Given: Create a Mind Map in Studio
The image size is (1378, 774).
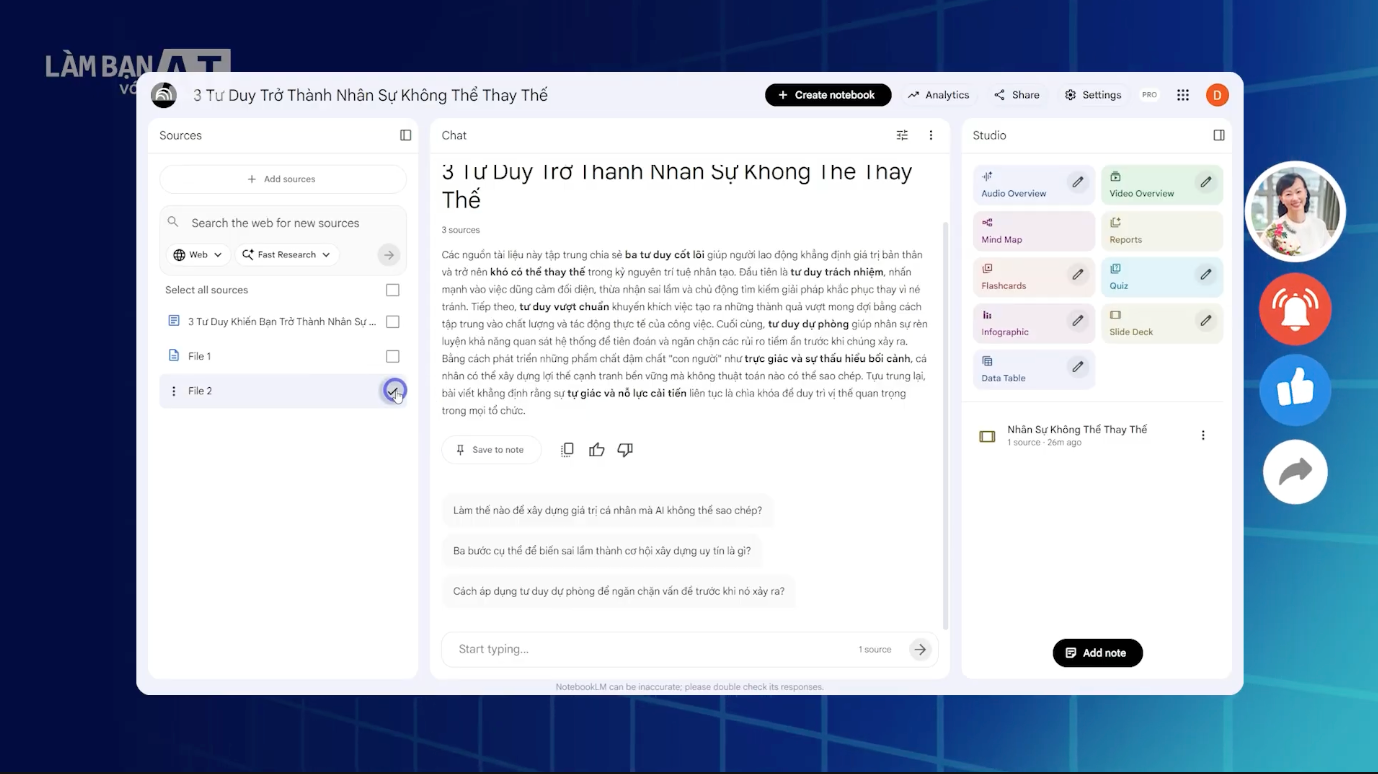Looking at the screenshot, I should point(1020,231).
